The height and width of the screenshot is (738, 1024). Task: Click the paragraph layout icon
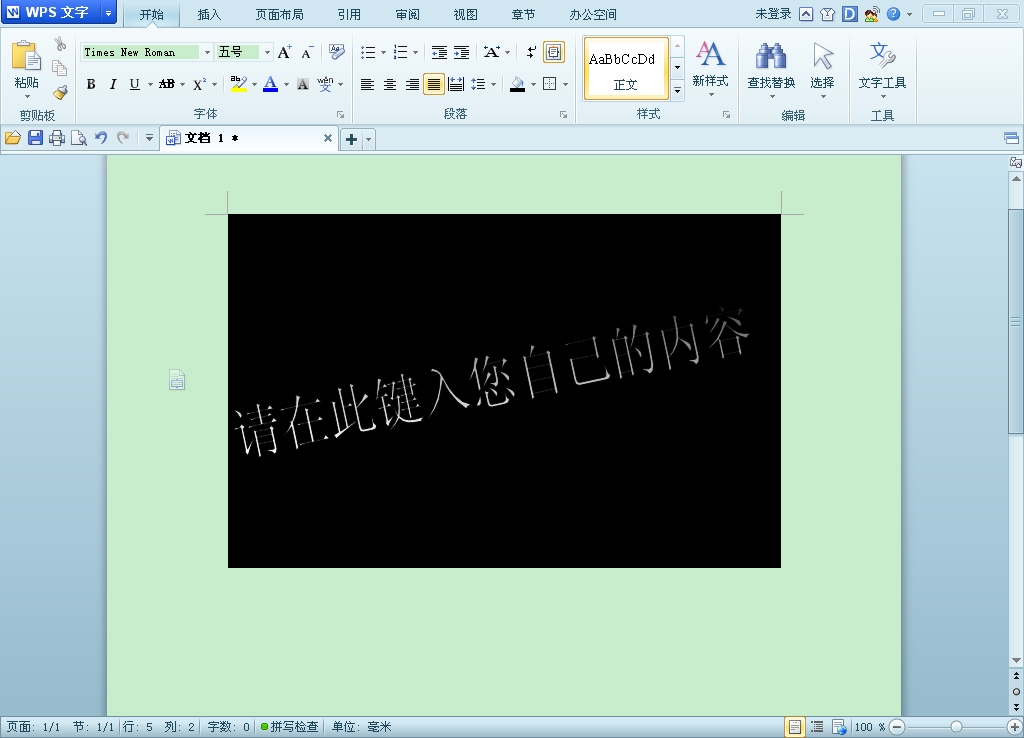coord(554,52)
